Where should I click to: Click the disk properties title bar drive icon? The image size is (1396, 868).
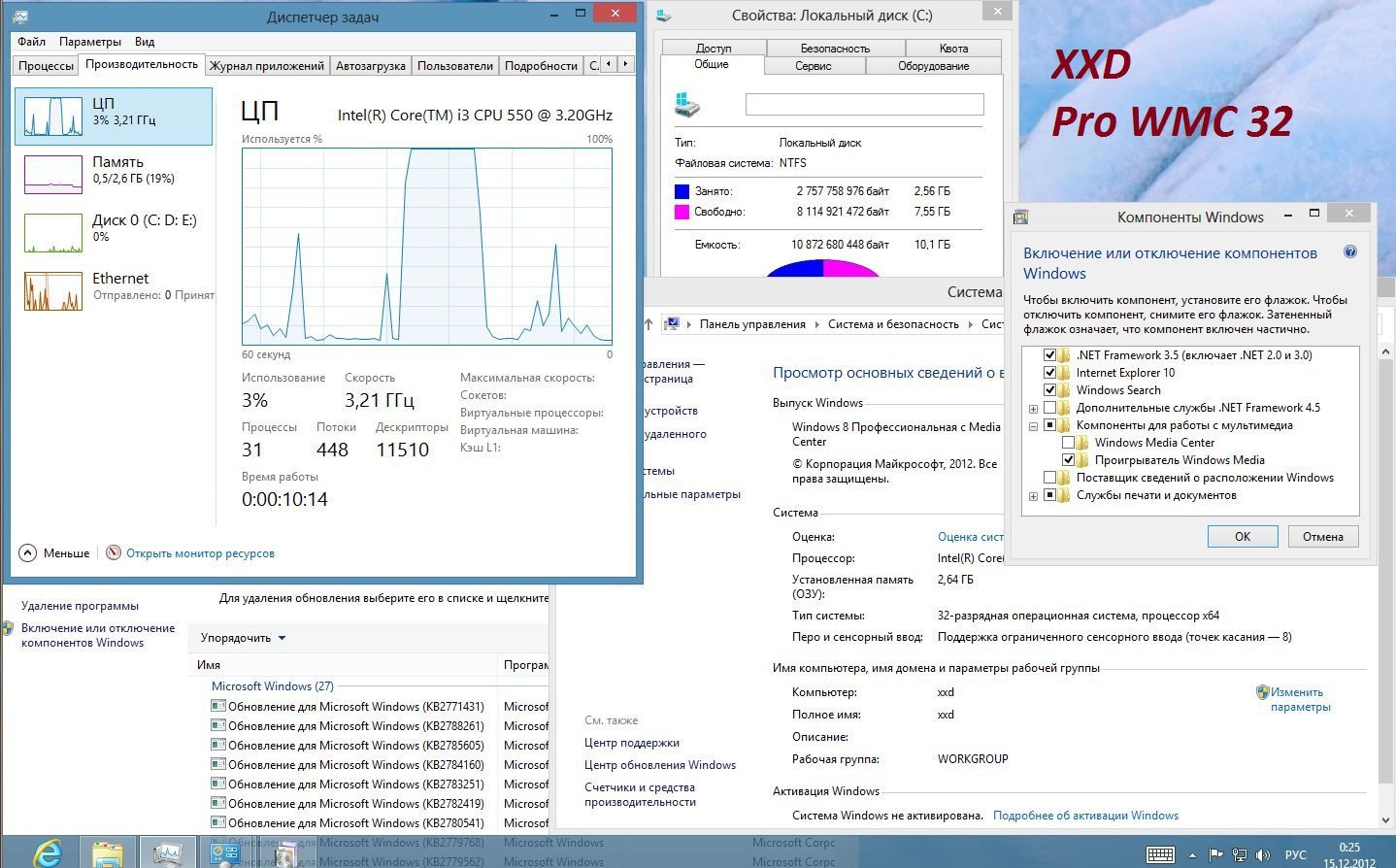pyautogui.click(x=664, y=16)
